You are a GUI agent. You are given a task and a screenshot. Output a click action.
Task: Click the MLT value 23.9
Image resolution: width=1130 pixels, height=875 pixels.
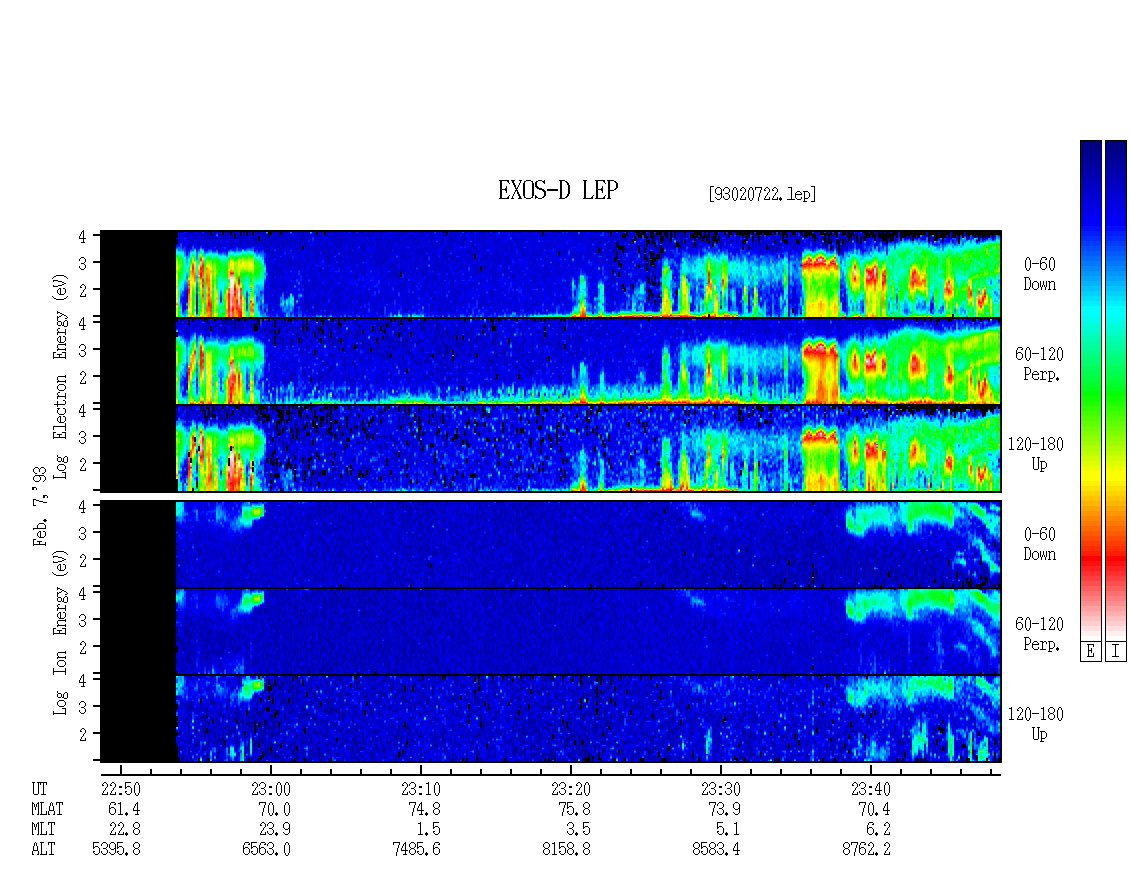point(275,830)
